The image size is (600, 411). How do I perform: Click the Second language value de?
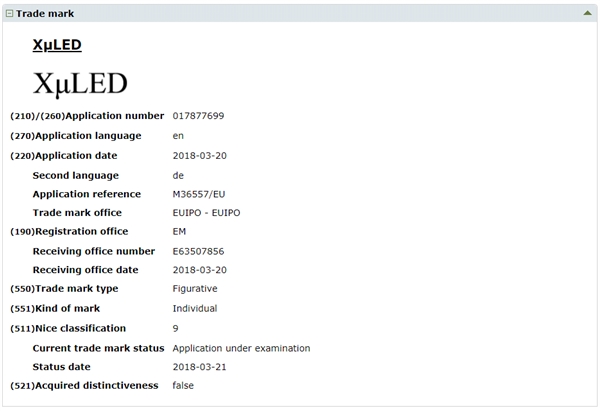(178, 174)
